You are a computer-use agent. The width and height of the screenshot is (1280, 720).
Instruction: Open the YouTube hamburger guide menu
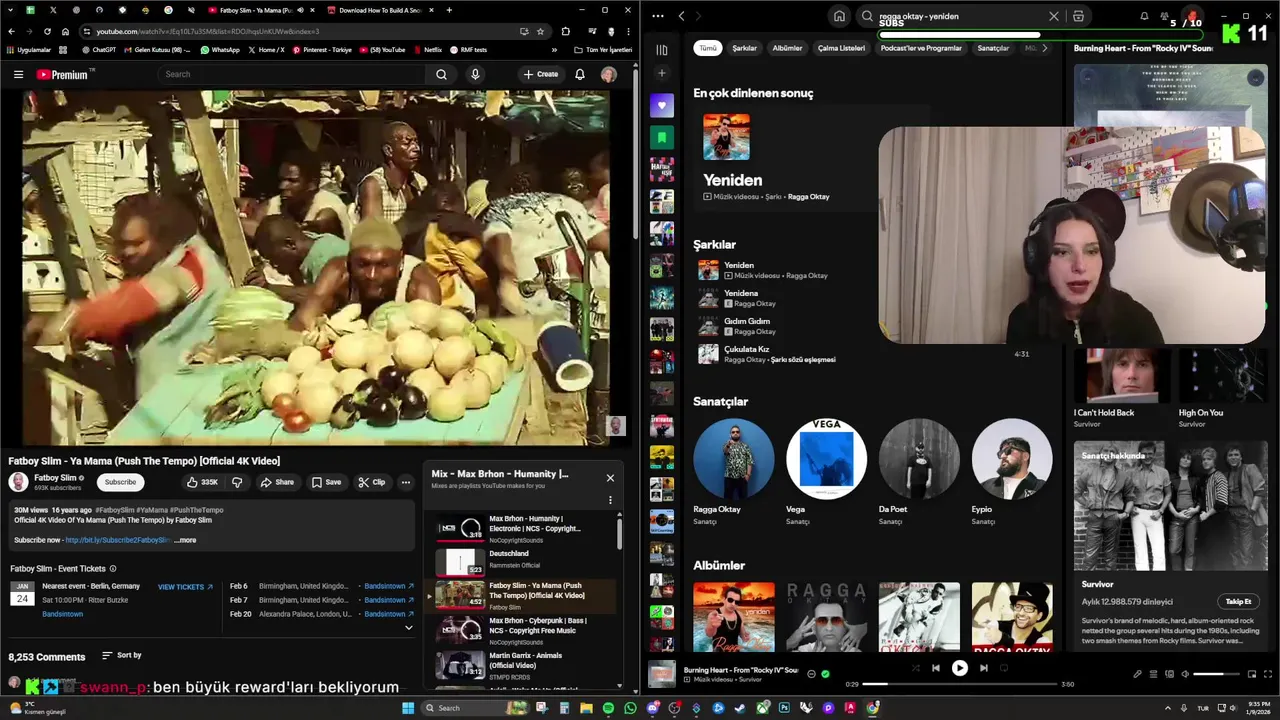point(18,74)
